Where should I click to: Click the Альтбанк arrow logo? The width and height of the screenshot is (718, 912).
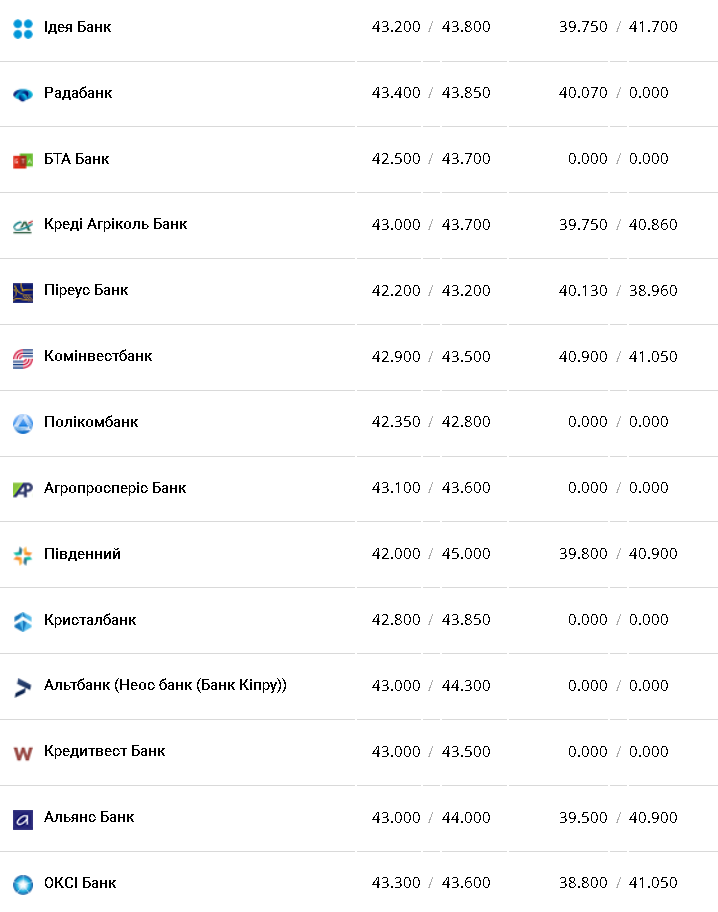coord(23,687)
